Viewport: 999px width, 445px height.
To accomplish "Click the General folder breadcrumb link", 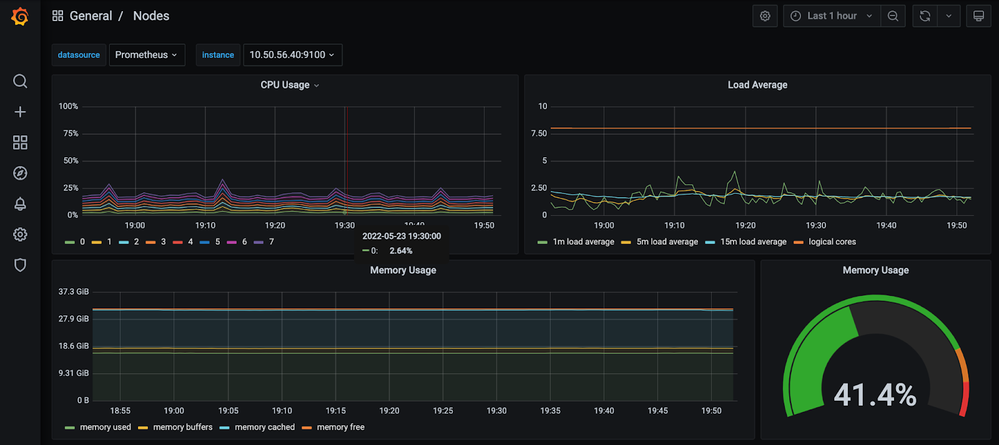I will click(x=90, y=16).
